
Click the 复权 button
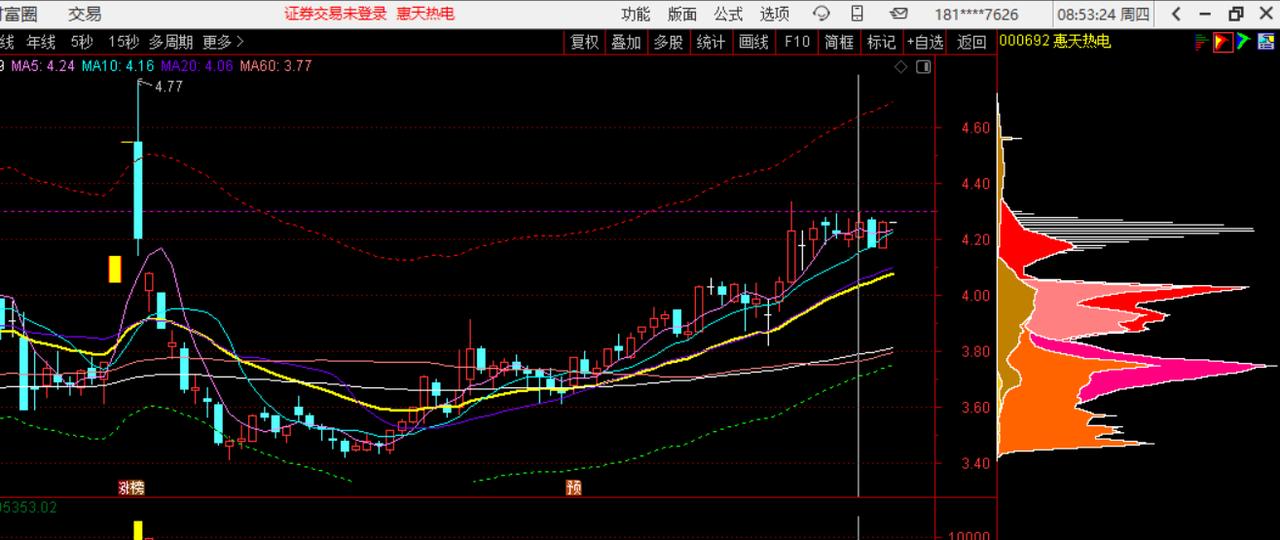584,42
